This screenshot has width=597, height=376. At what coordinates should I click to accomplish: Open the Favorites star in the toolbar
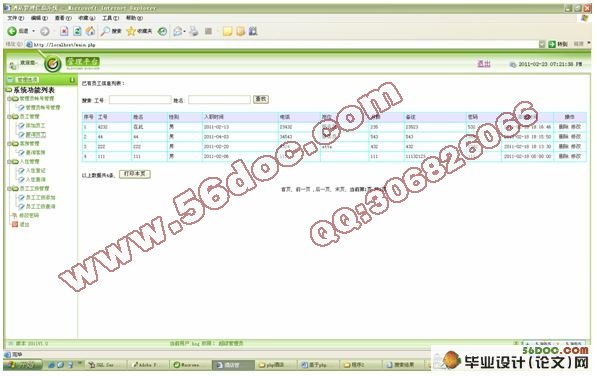point(131,31)
